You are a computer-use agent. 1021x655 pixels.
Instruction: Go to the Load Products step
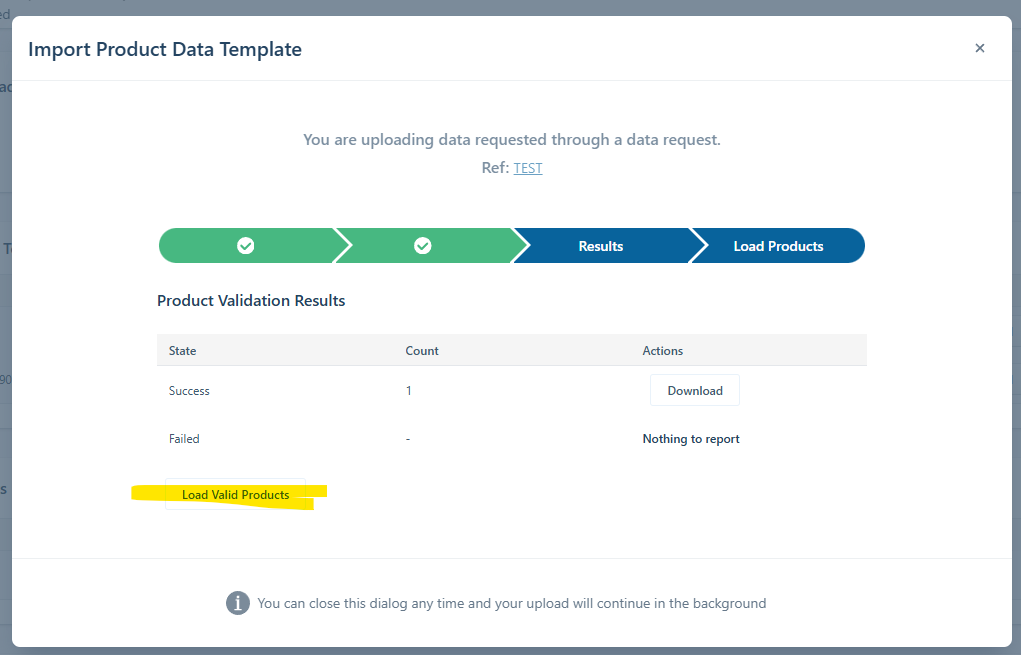click(x=778, y=246)
